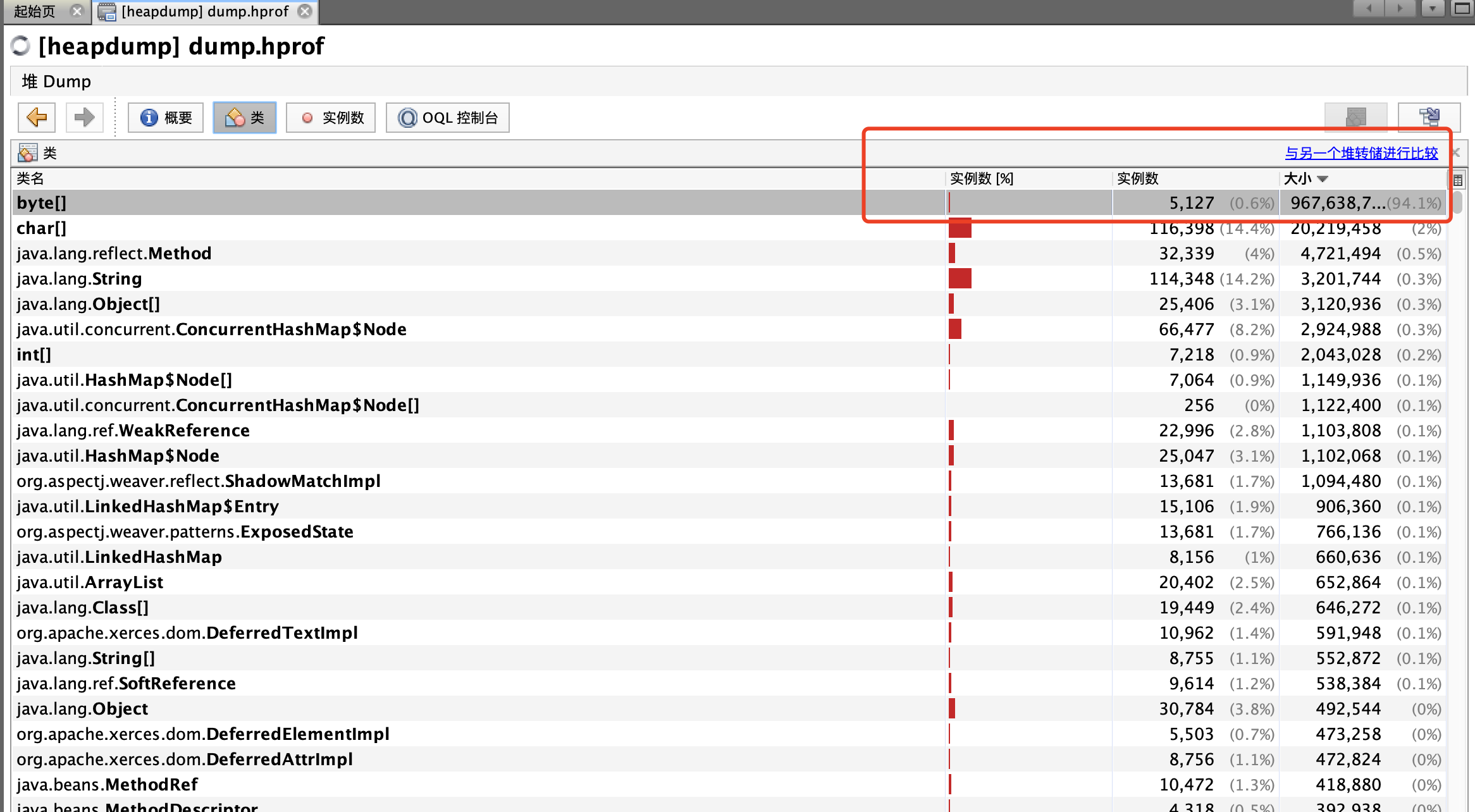Maximize the editor window via tab-bar icon
Image resolution: width=1475 pixels, height=812 pixels.
point(1462,8)
